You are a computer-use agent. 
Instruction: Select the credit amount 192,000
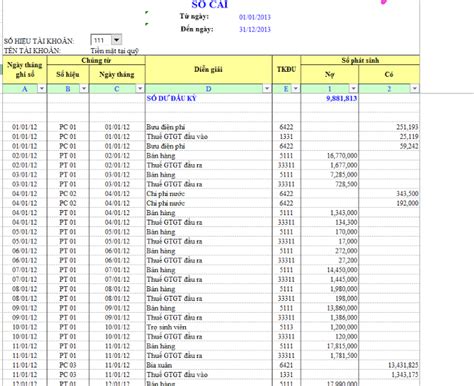pos(407,203)
